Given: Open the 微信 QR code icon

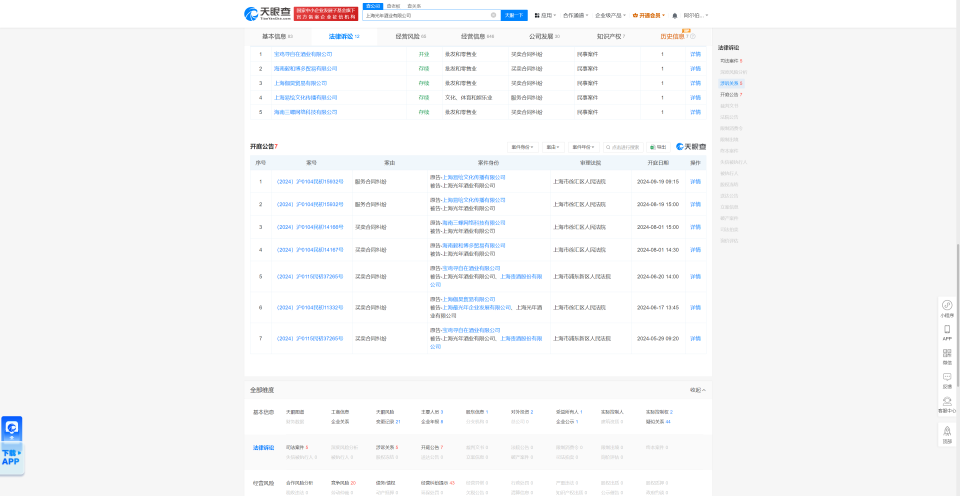Looking at the screenshot, I should point(947,356).
